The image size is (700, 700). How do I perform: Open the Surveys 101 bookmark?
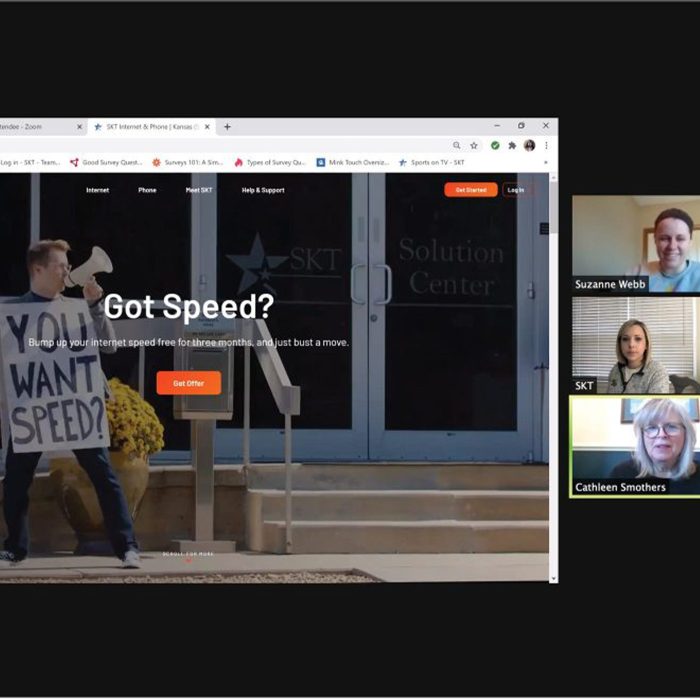coord(186,162)
